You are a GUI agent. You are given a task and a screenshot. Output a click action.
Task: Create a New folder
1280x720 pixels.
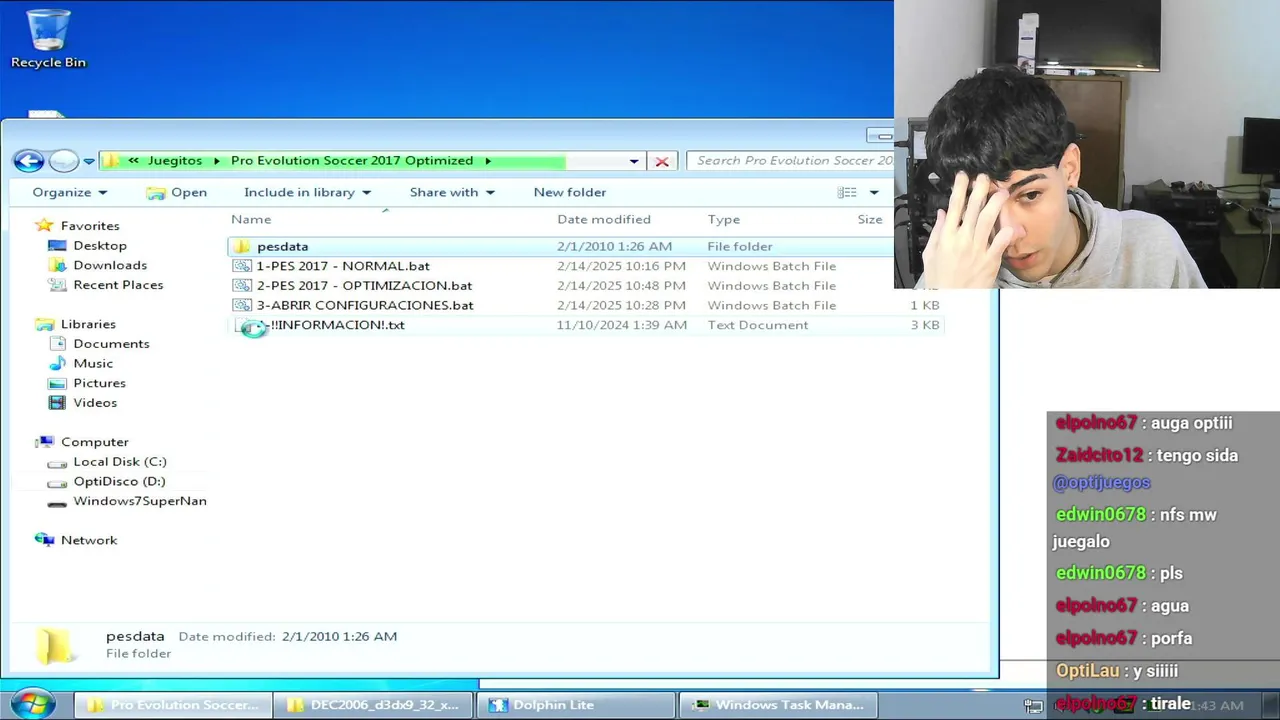pos(570,192)
